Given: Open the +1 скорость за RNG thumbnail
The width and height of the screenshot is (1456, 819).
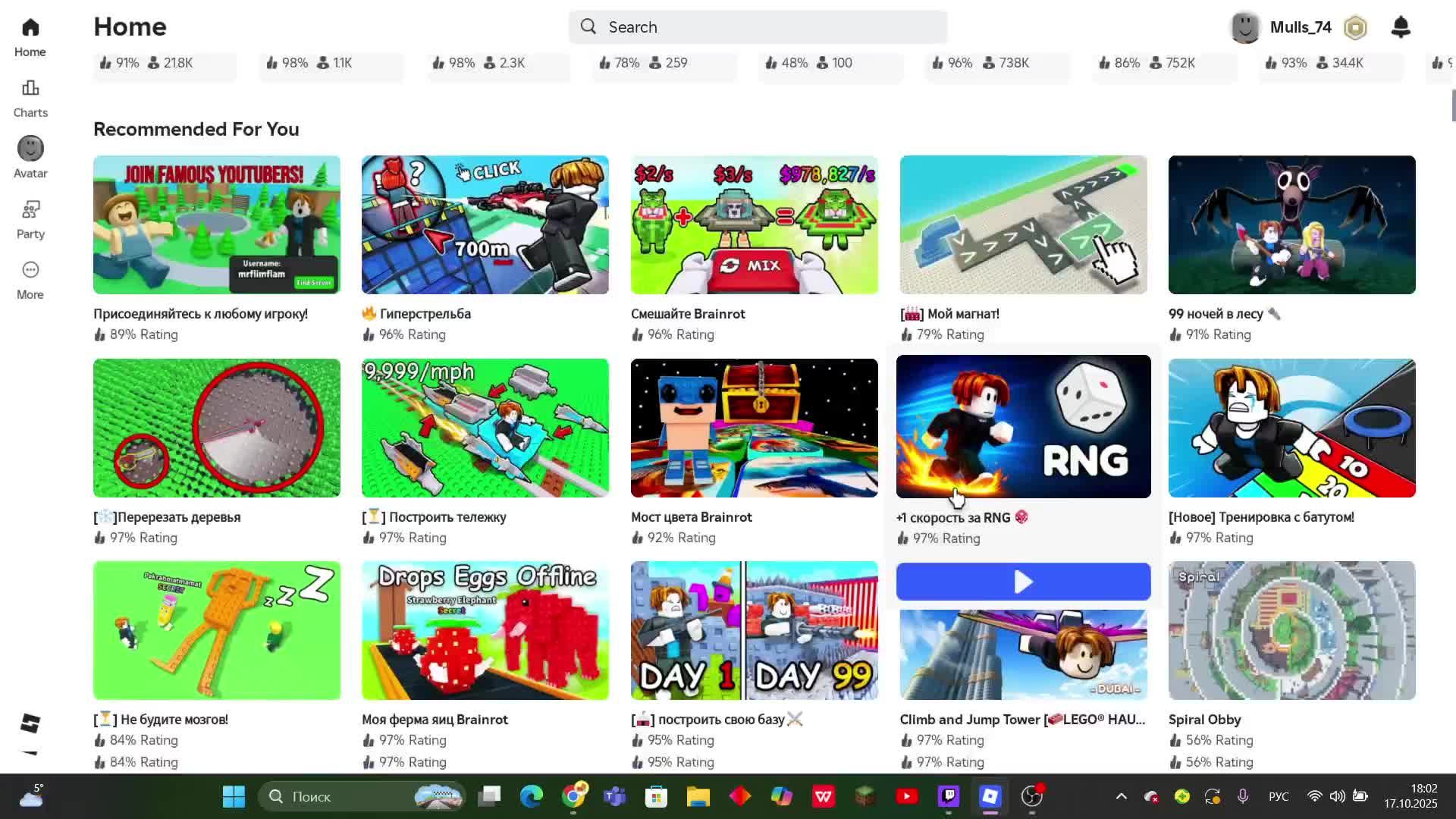Looking at the screenshot, I should click(1023, 426).
